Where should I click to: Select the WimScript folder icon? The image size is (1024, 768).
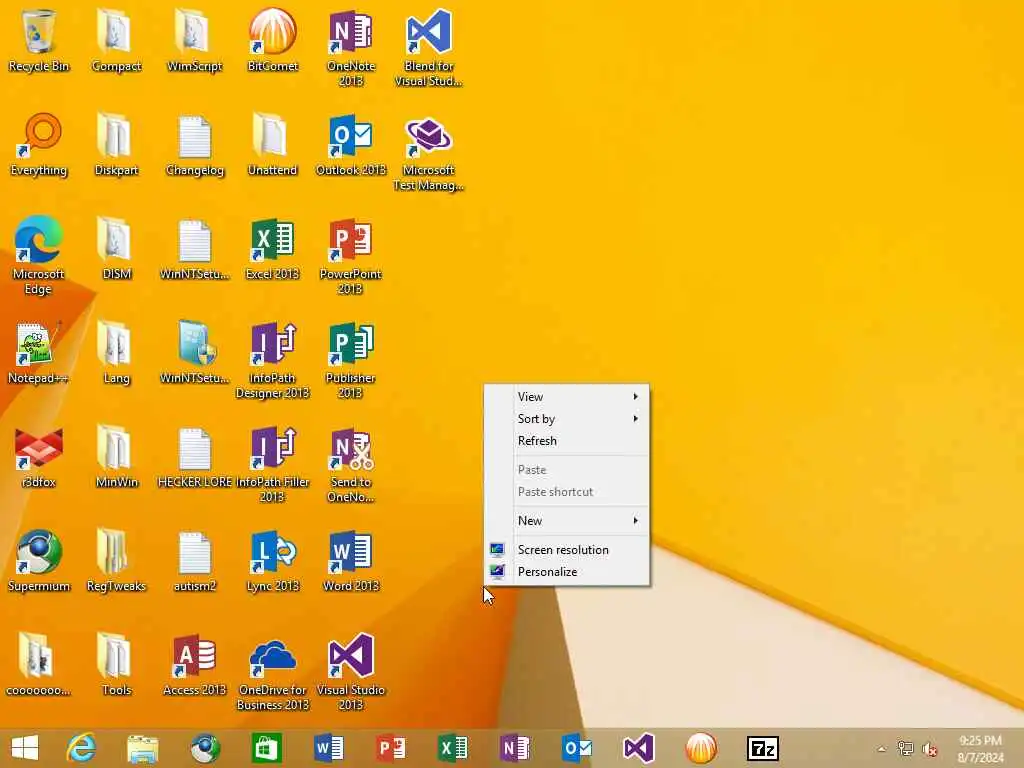tap(195, 40)
